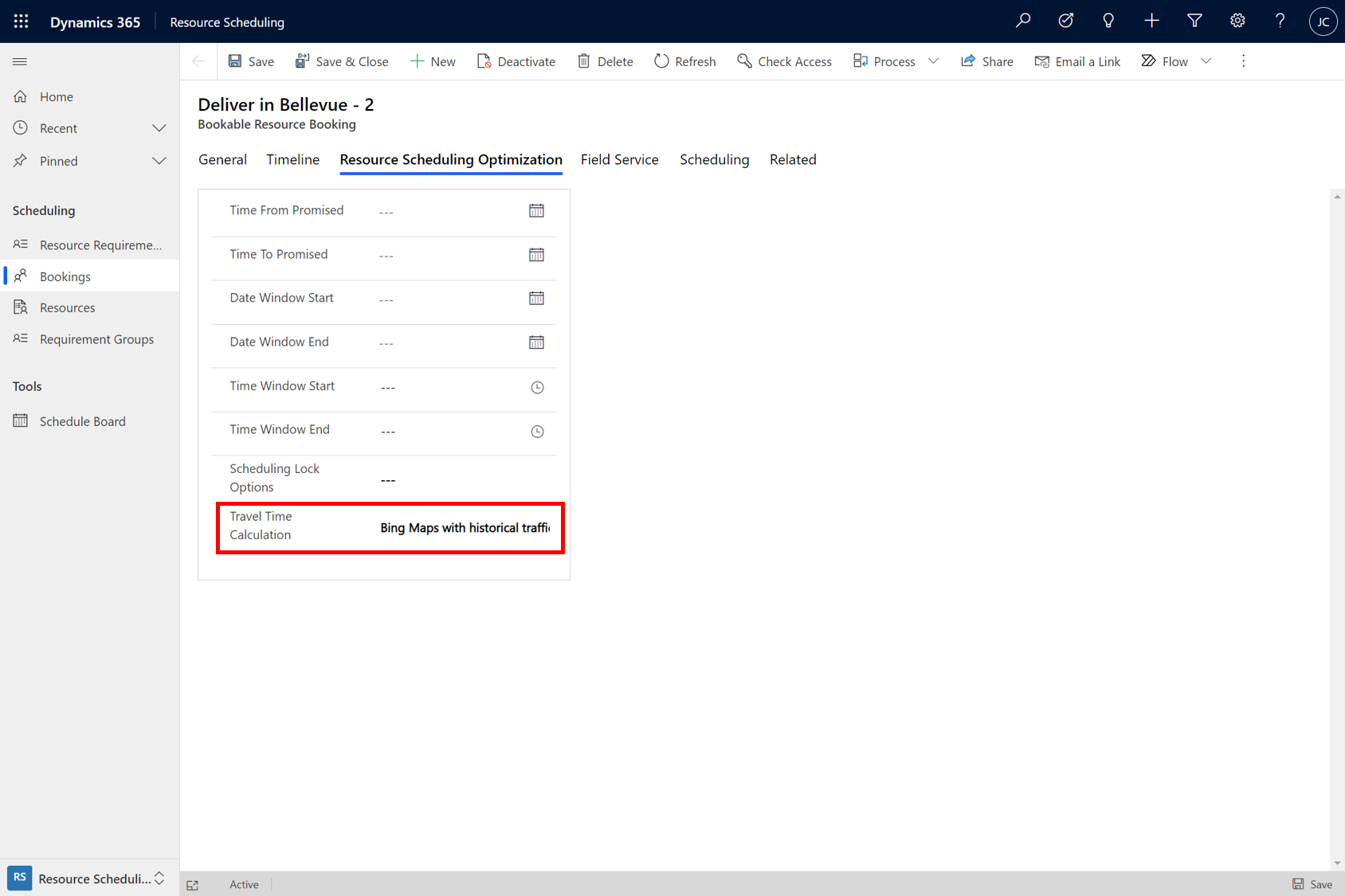The width and height of the screenshot is (1345, 896).
Task: Click the back arrow button
Action: 198,61
